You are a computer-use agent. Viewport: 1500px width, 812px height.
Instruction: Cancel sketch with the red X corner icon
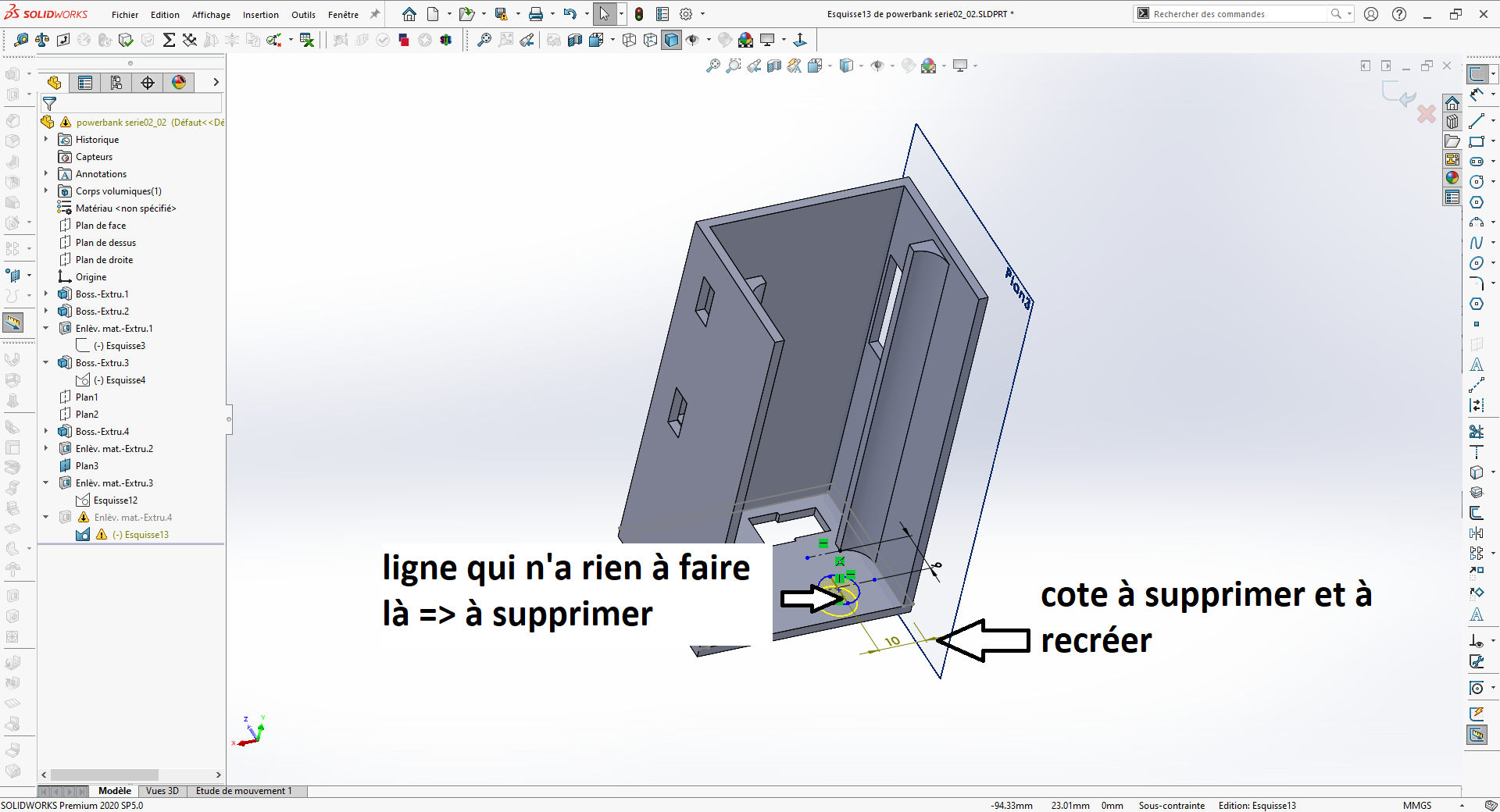coord(1427,114)
